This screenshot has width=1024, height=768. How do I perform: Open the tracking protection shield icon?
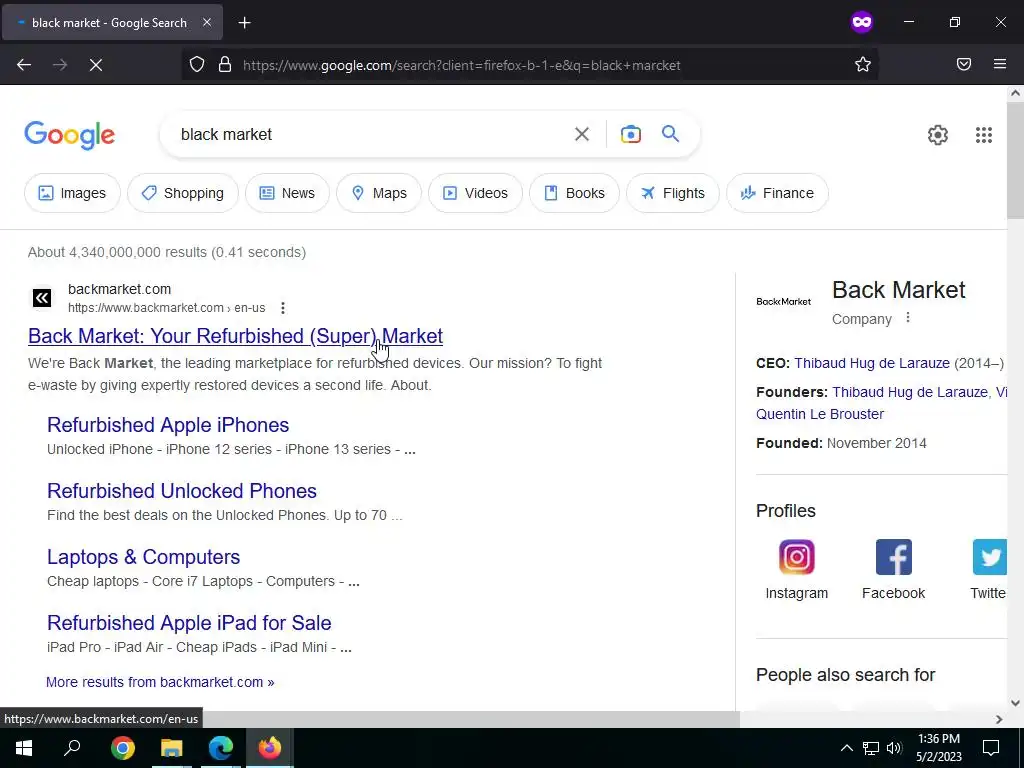[197, 64]
